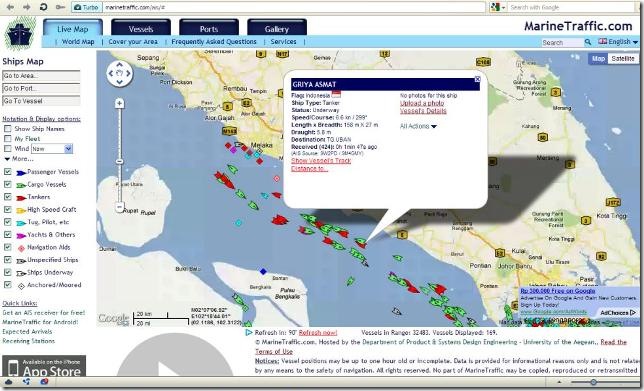
Task: Uncheck the Tug, Pilot, etc checkbox
Action: pos(8,222)
